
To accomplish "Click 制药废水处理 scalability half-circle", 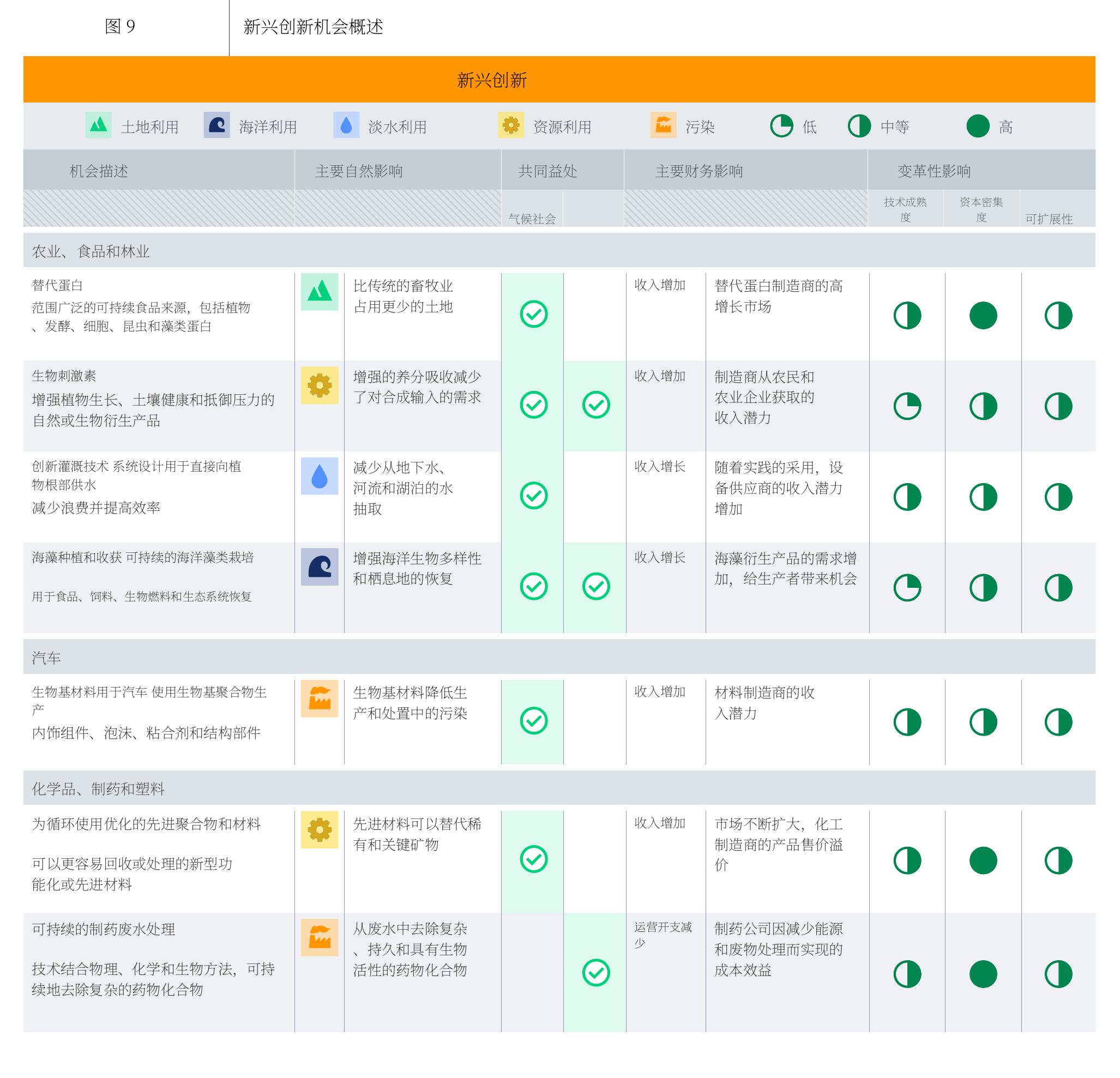I will [1058, 974].
